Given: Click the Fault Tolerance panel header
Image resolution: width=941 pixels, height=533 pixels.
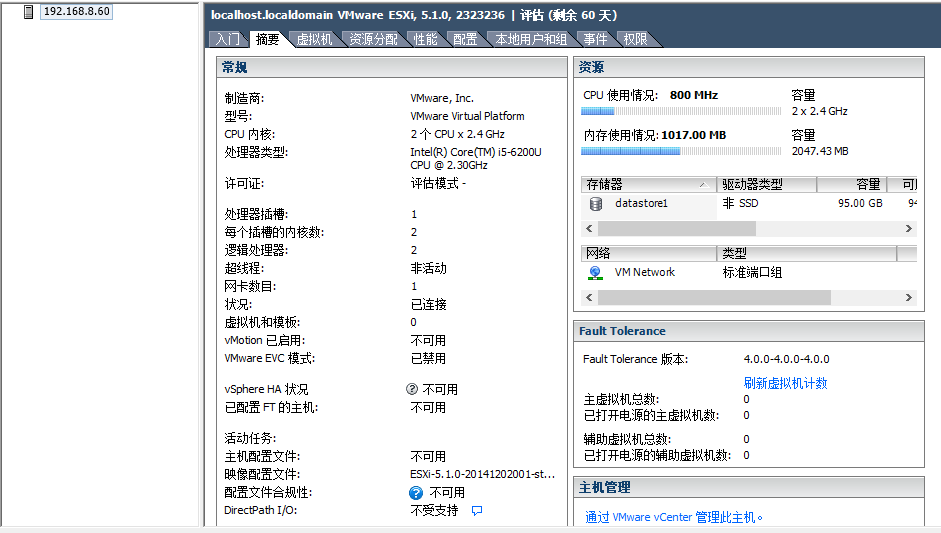Looking at the screenshot, I should click(748, 331).
